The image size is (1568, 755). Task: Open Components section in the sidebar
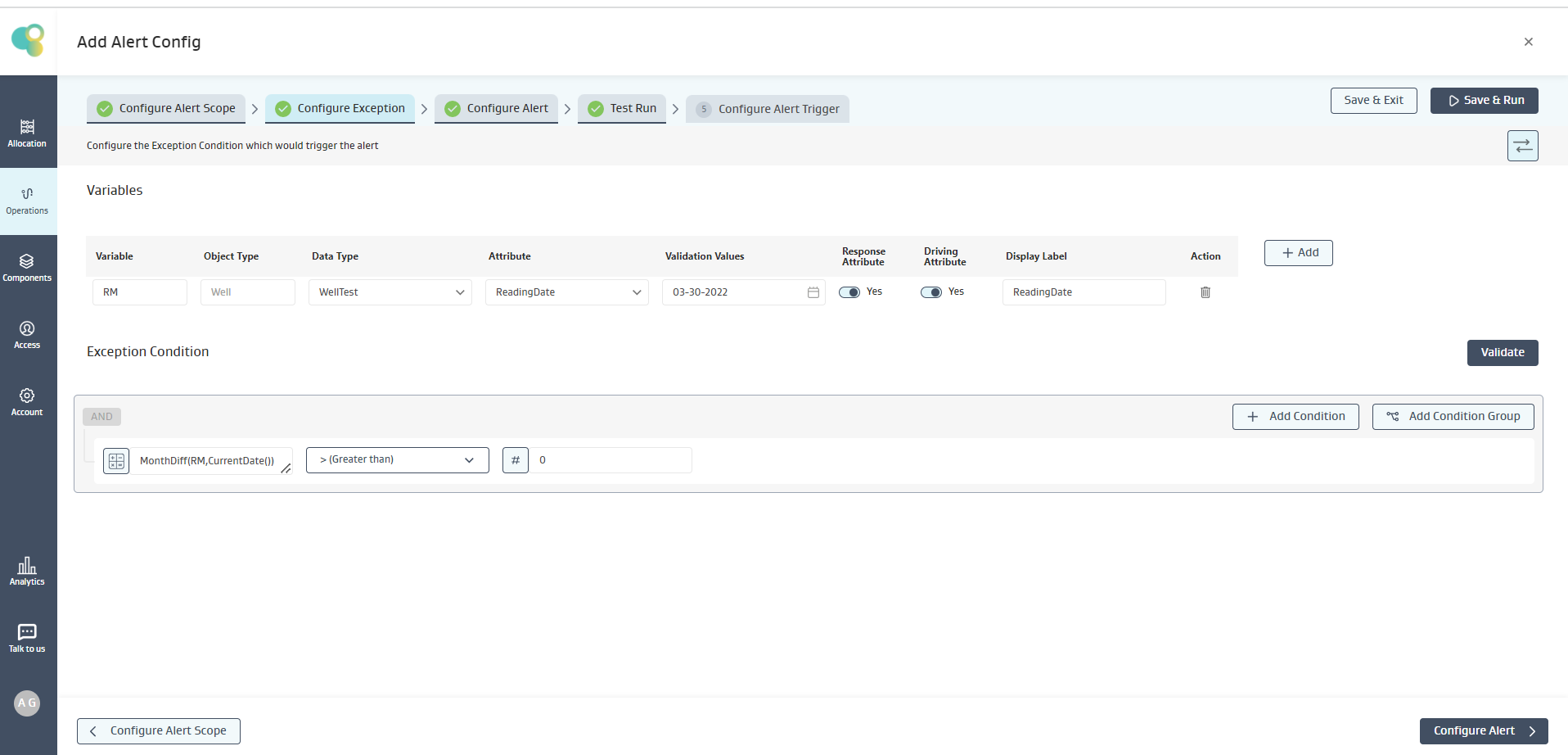pos(27,268)
